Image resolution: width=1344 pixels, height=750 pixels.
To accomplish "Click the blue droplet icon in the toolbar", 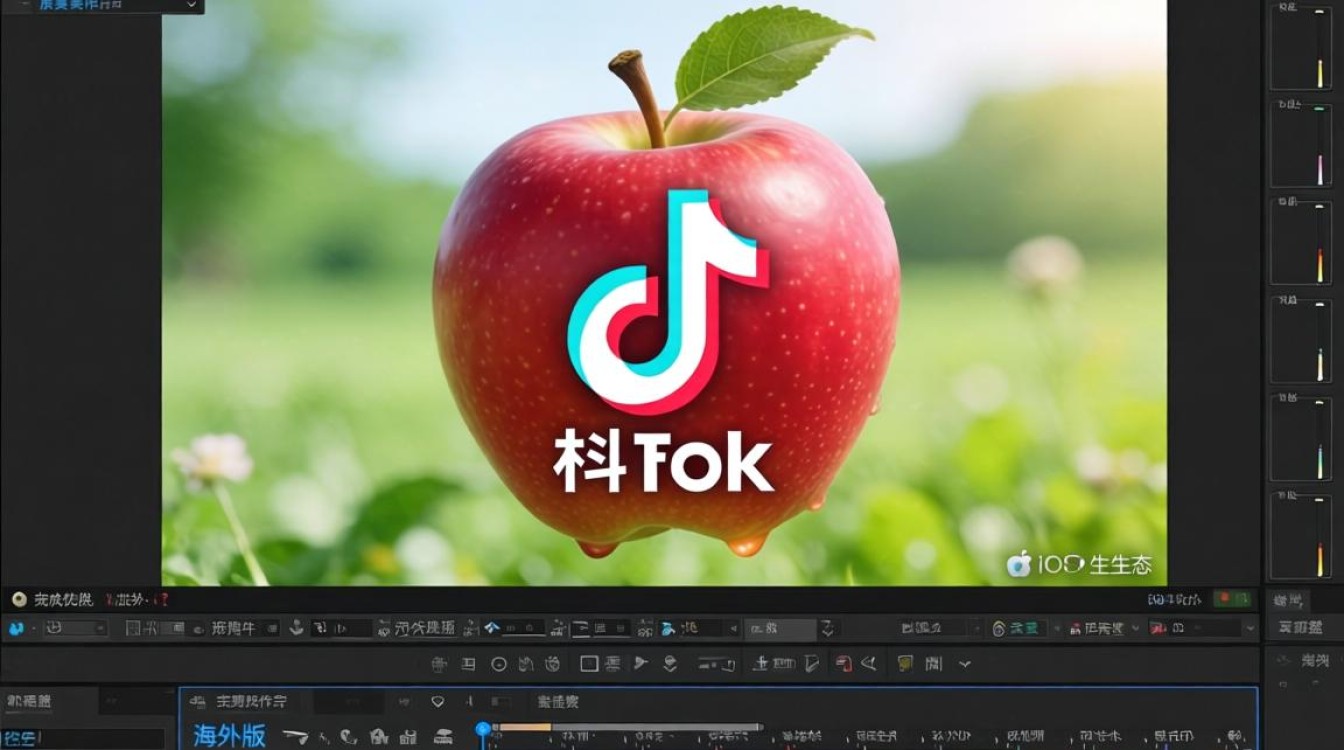I will (x=16, y=629).
